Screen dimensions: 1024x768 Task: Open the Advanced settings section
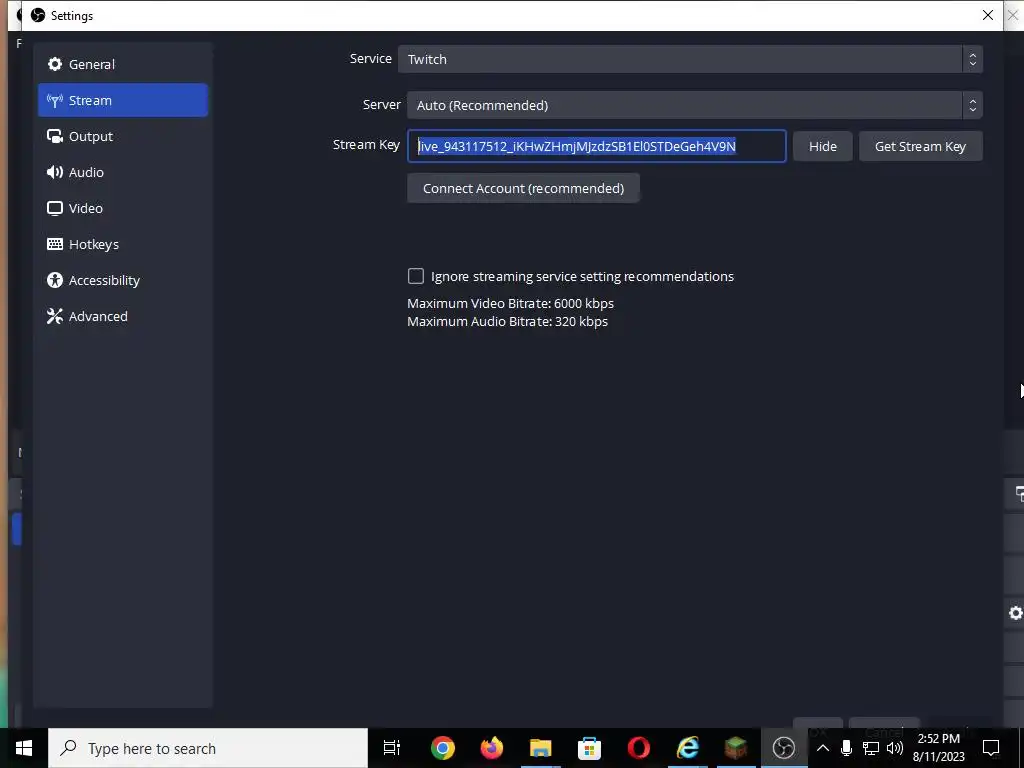tap(123, 316)
